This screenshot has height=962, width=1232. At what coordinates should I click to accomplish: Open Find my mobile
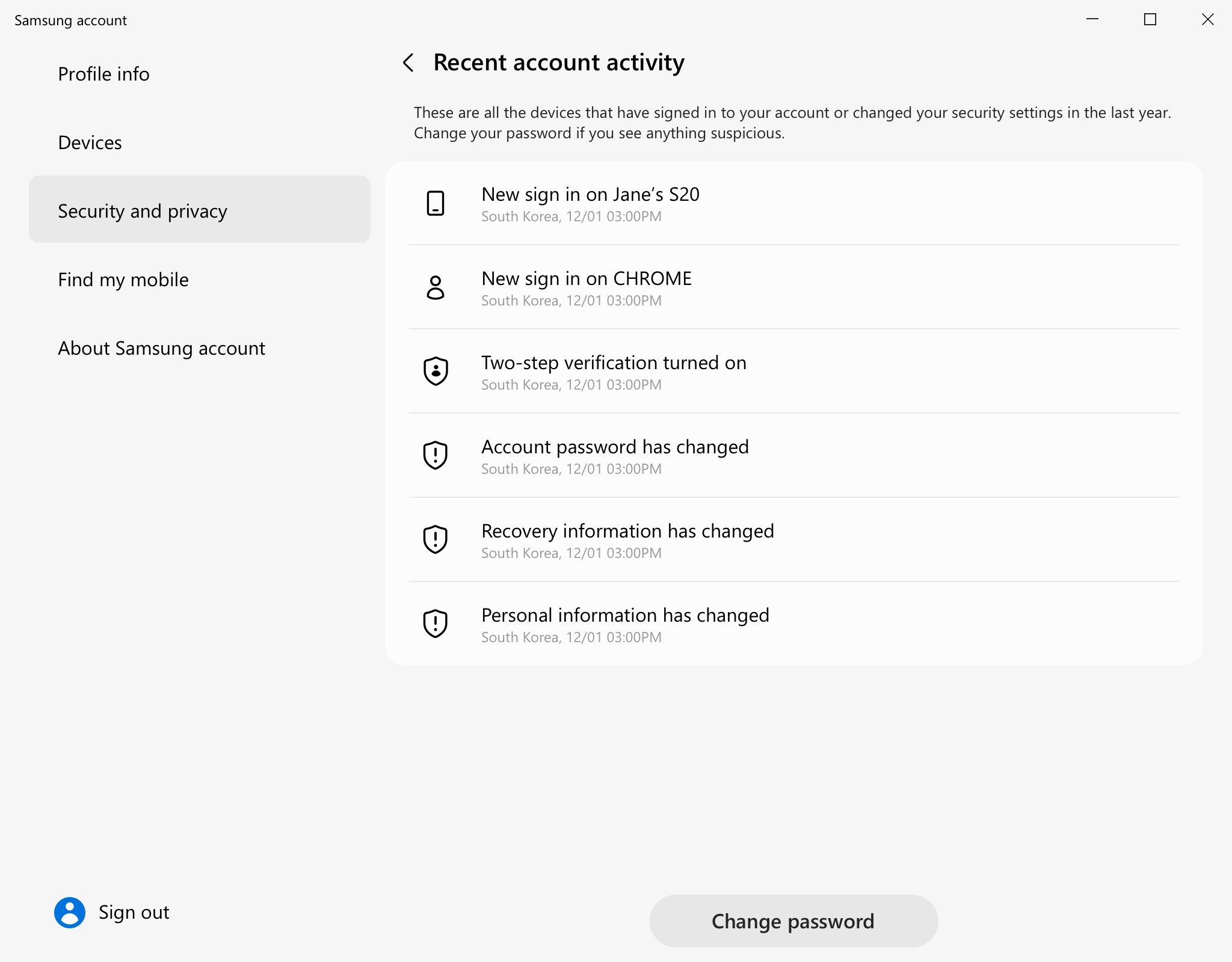(123, 280)
